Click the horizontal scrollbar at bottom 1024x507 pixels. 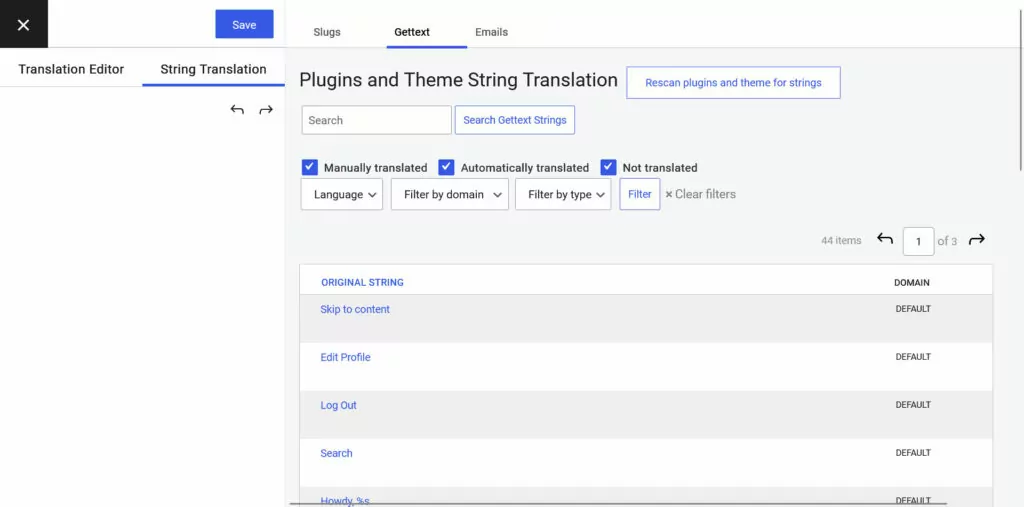(x=618, y=504)
